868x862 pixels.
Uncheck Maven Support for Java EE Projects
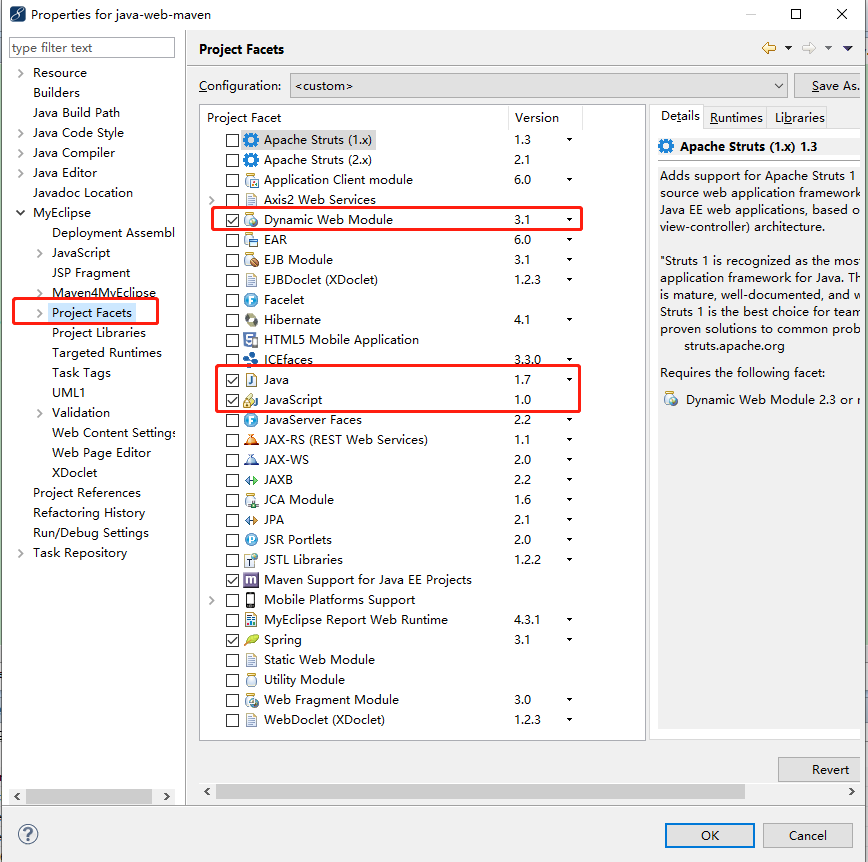(232, 580)
